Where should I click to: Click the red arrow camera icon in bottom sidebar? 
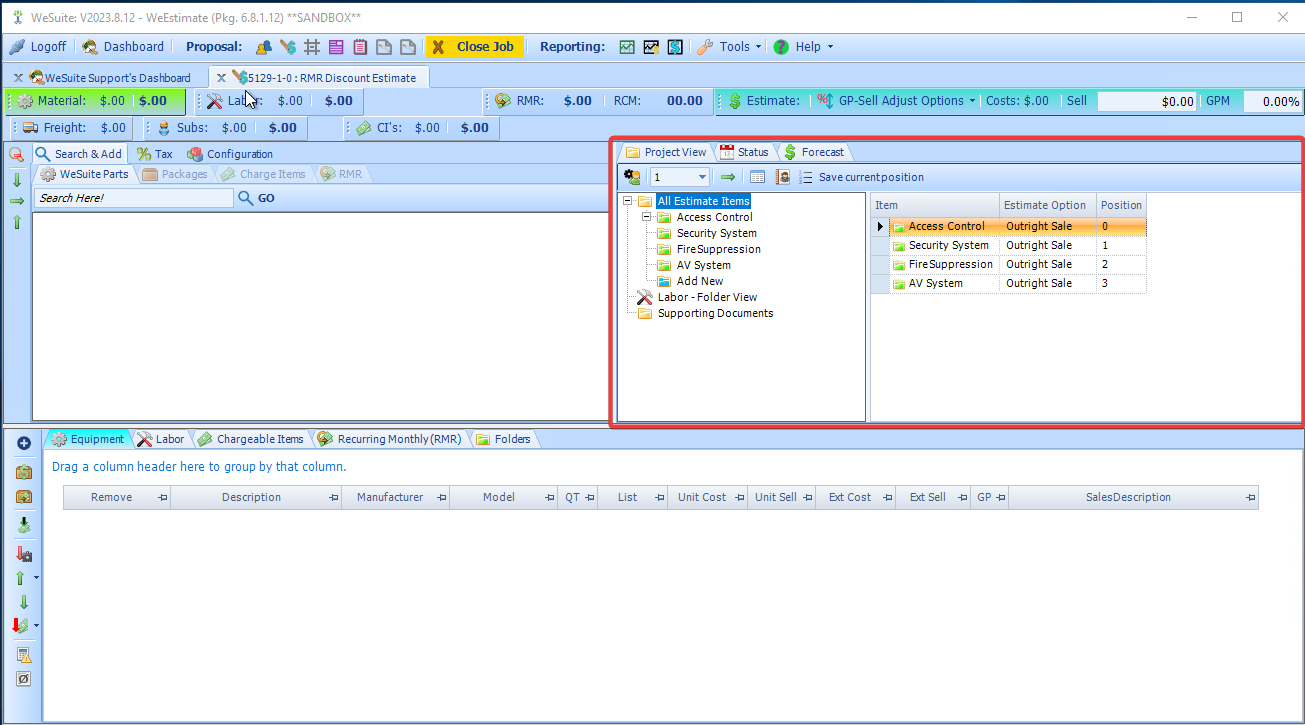[x=24, y=553]
